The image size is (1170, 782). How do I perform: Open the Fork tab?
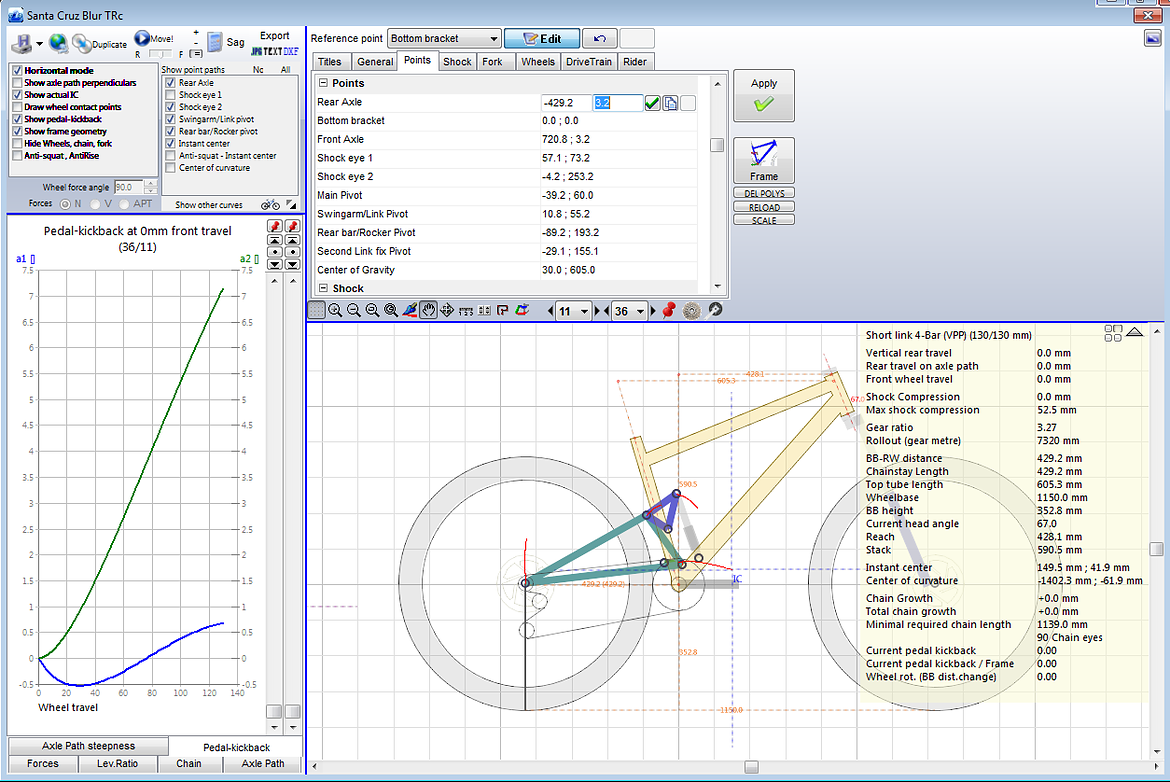[x=492, y=62]
